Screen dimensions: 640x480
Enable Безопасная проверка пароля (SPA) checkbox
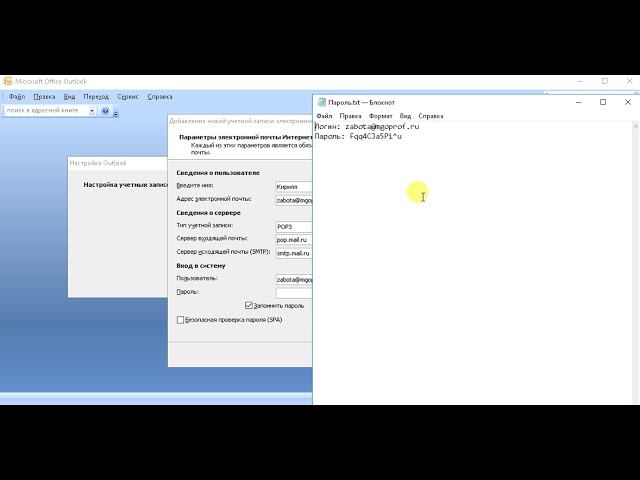tap(180, 320)
